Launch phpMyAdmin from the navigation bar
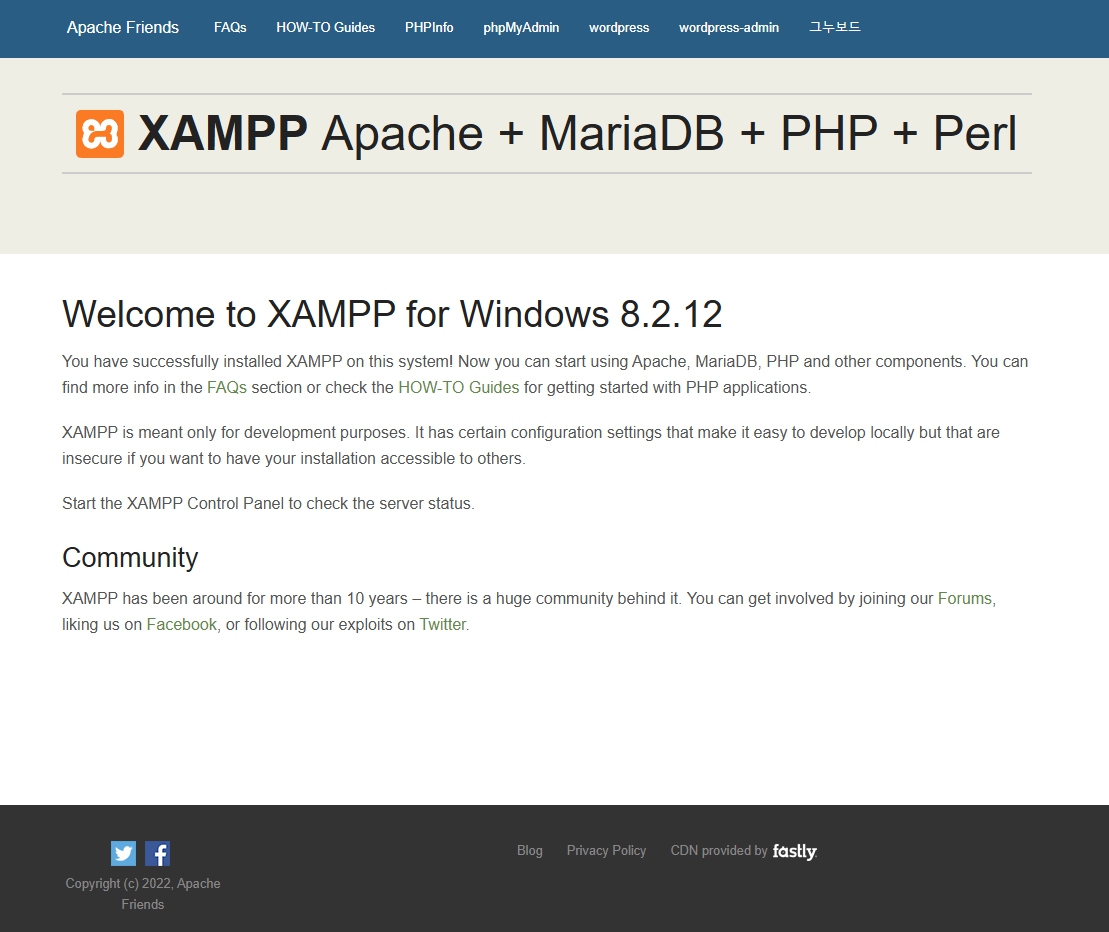The width and height of the screenshot is (1109, 932). point(521,28)
